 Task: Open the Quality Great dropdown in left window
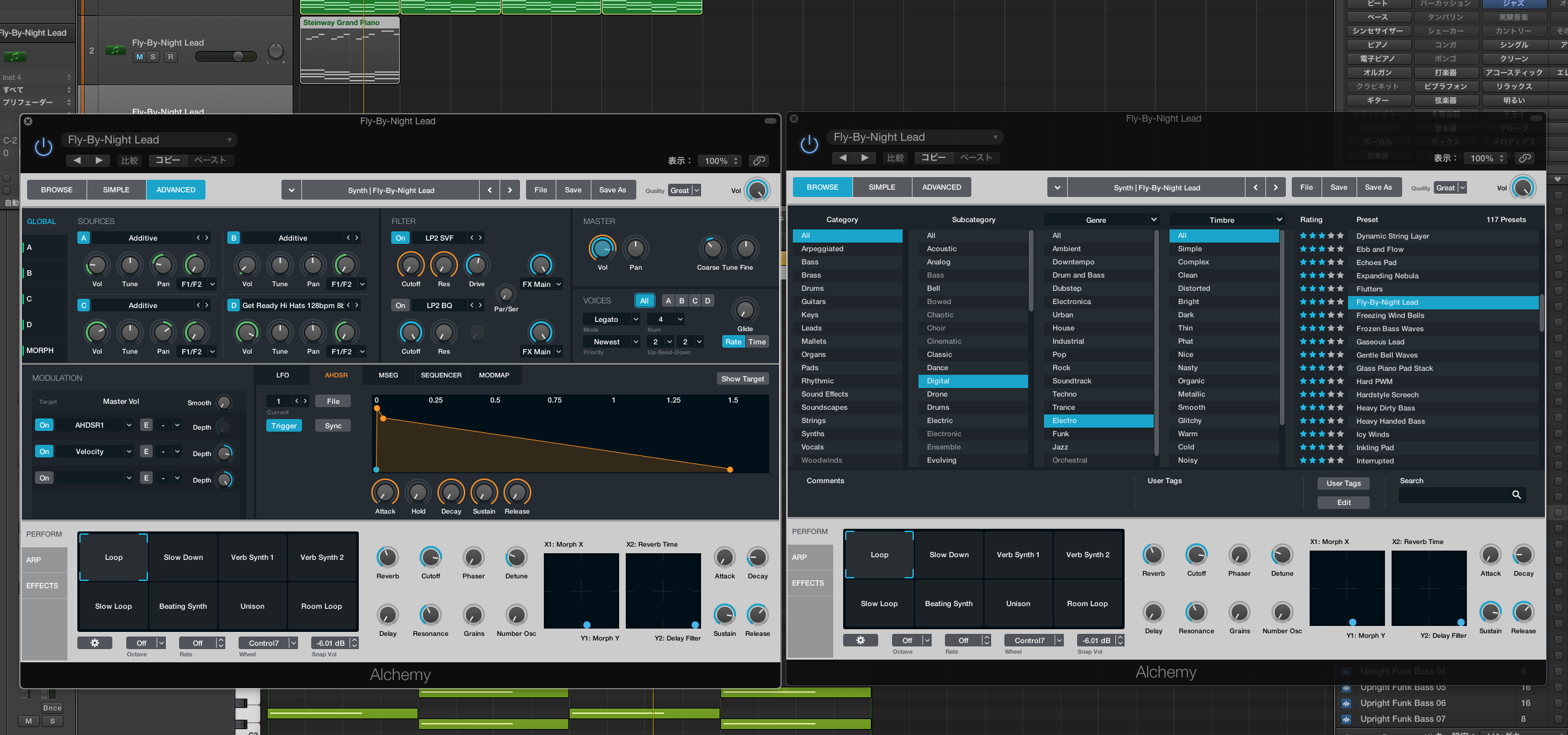pos(684,190)
